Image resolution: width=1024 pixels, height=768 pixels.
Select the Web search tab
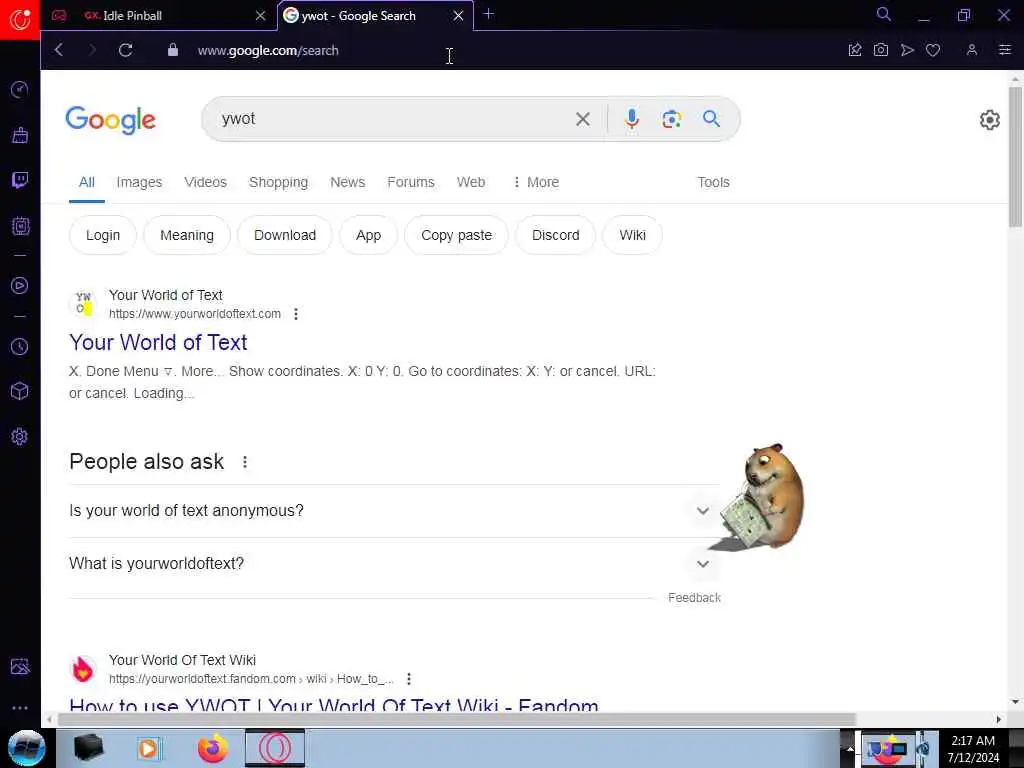[x=471, y=182]
